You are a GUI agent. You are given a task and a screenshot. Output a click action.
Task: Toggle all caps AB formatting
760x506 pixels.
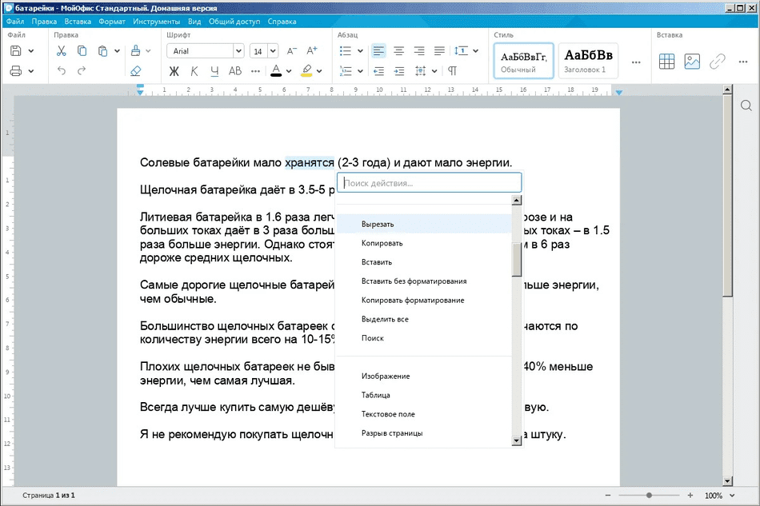point(235,71)
